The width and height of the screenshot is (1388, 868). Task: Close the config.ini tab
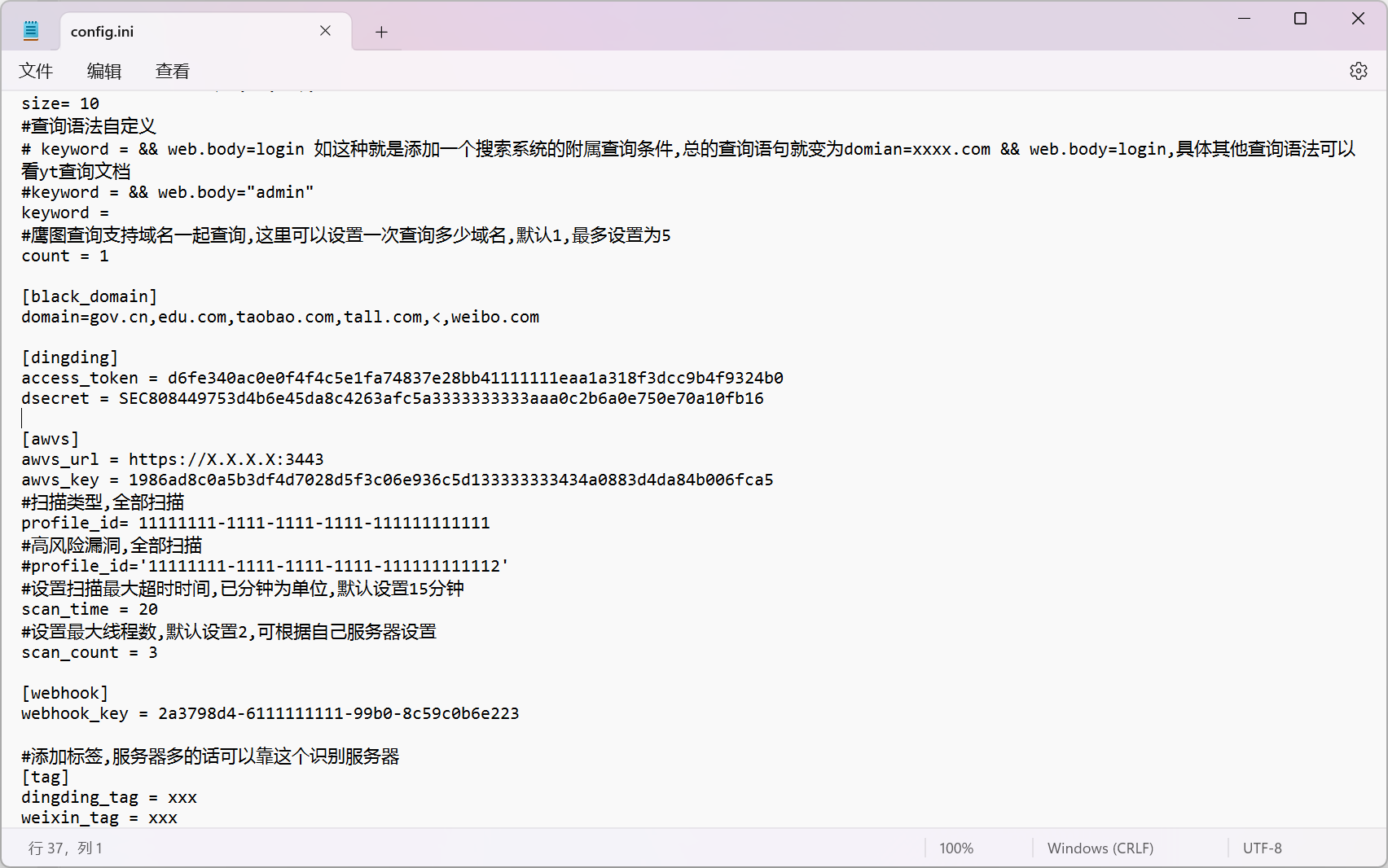click(x=325, y=31)
